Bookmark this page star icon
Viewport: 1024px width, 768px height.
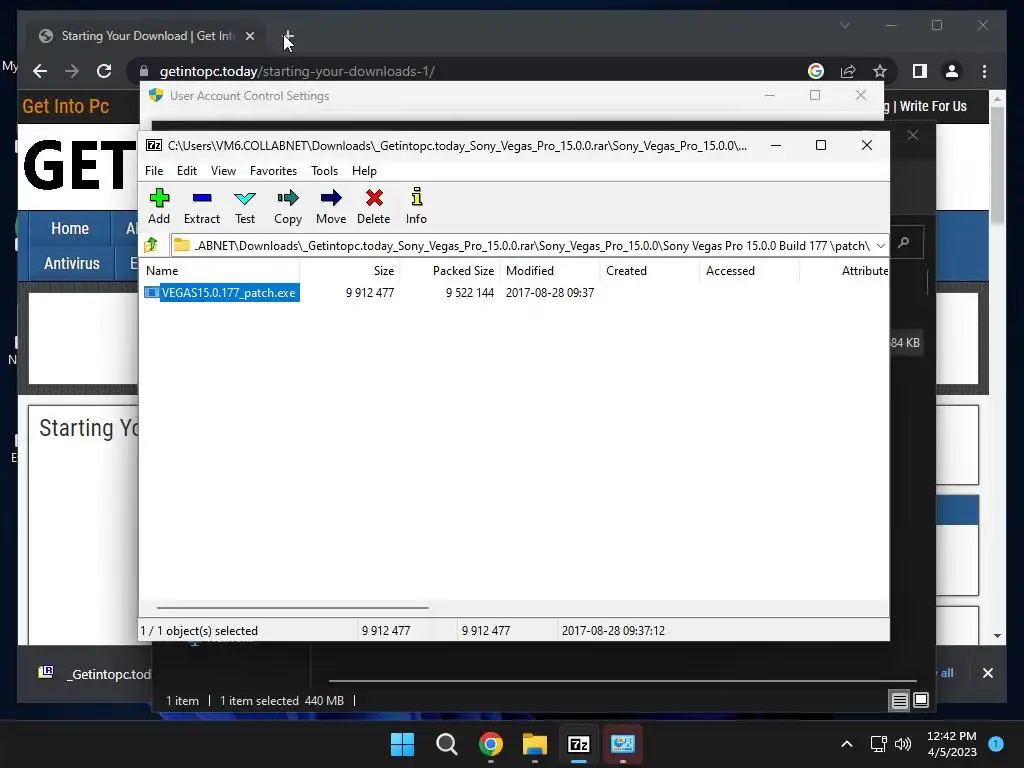880,71
